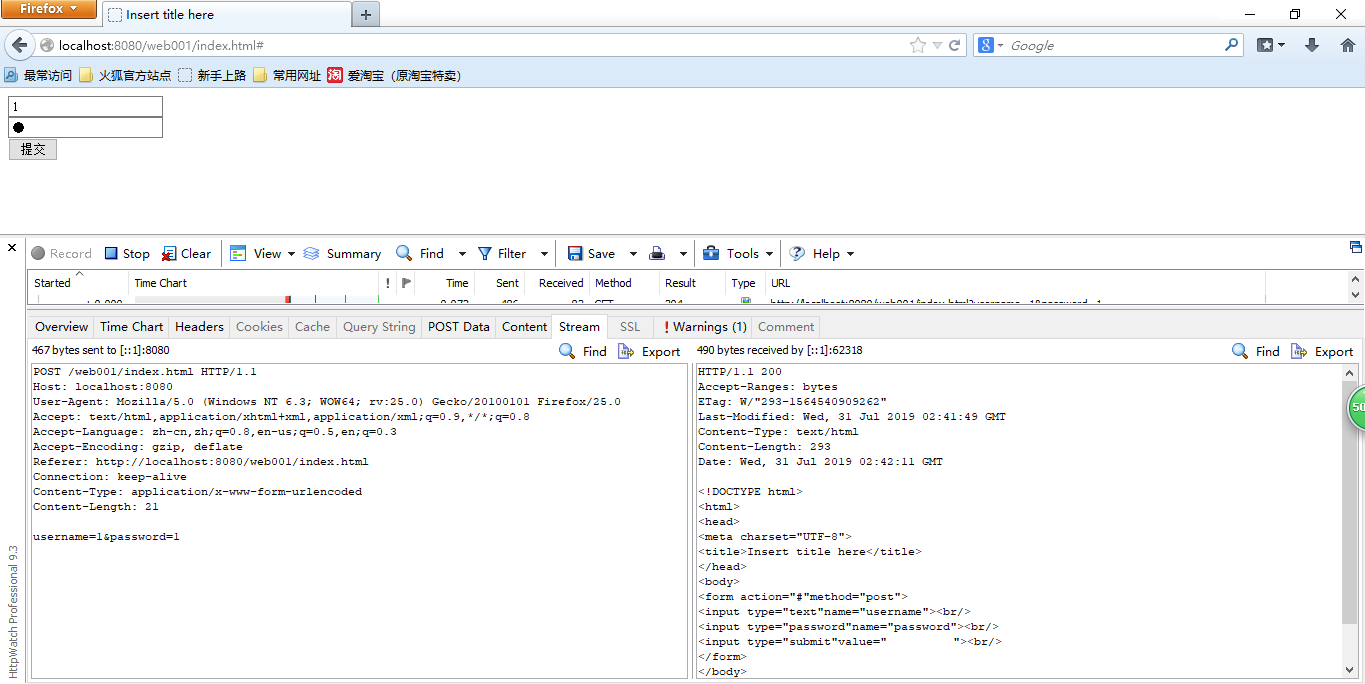Sort by the Method column header
Screen dimensions: 1365x684
624,283
